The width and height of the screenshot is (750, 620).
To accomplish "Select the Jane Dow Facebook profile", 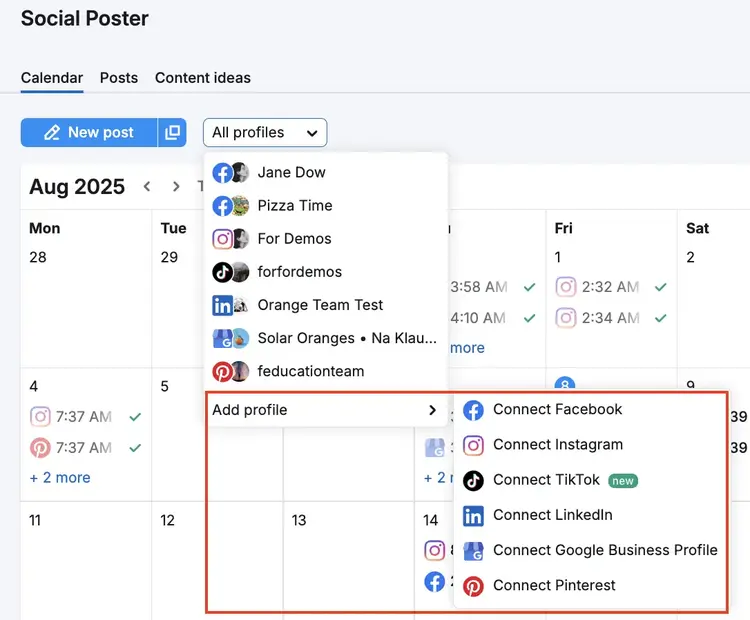I will pos(325,172).
